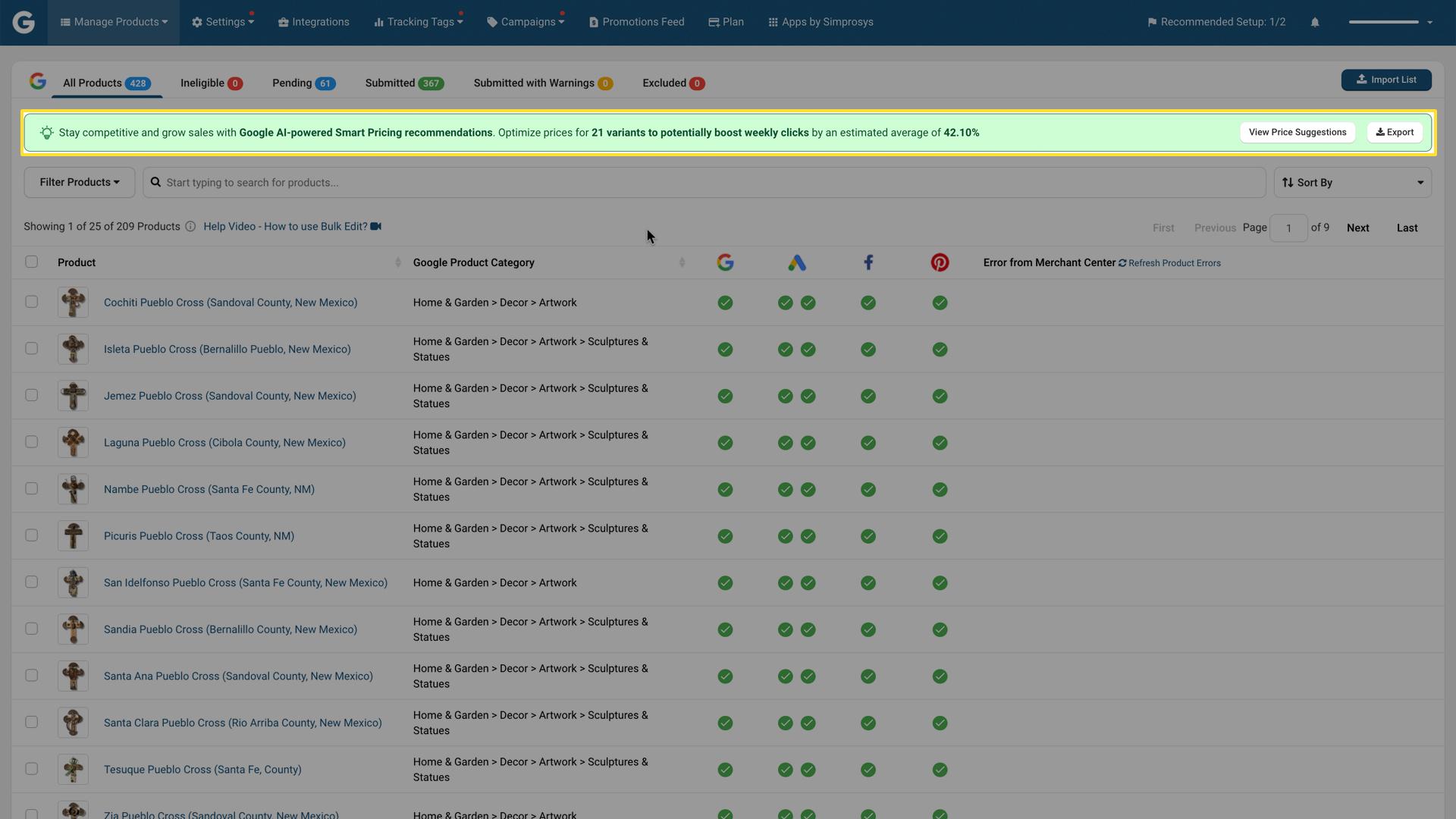Click the Google channel icon in table header
Viewport: 1456px width, 819px height.
[725, 262]
